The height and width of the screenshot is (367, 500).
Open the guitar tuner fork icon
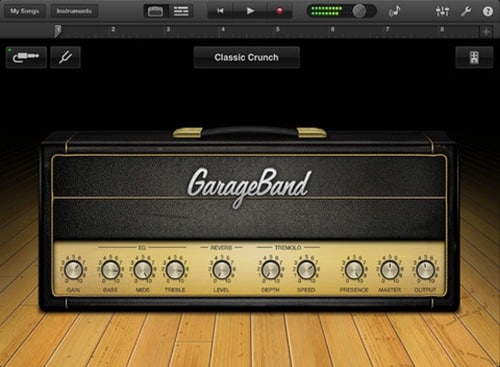coord(65,57)
